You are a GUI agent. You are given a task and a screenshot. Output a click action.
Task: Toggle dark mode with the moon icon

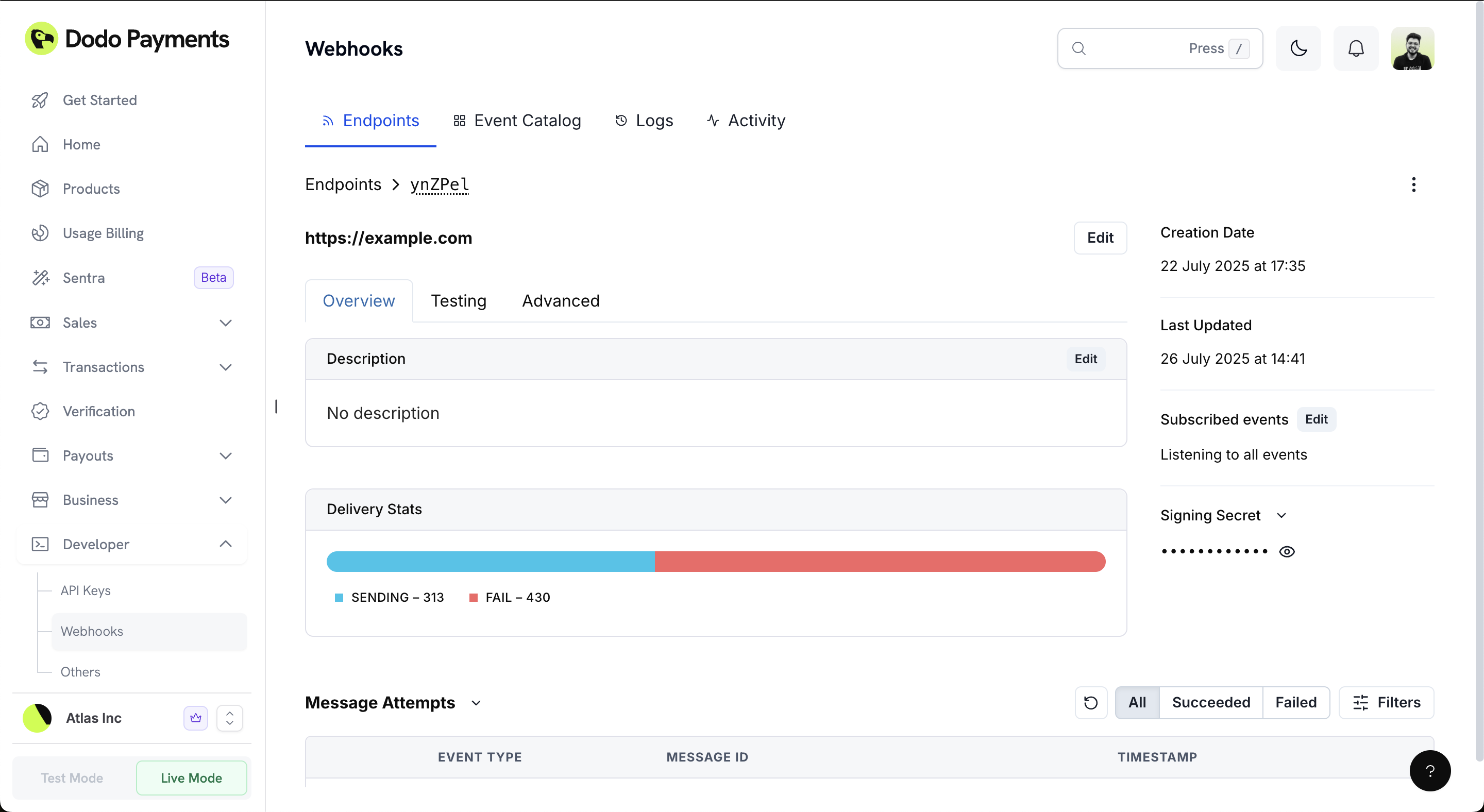click(x=1298, y=48)
